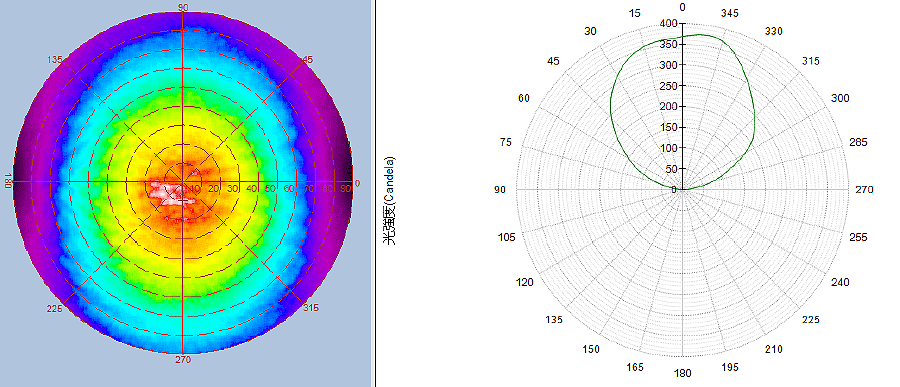
Task: Click the 75 degree label on the polar chart
Action: [506, 142]
